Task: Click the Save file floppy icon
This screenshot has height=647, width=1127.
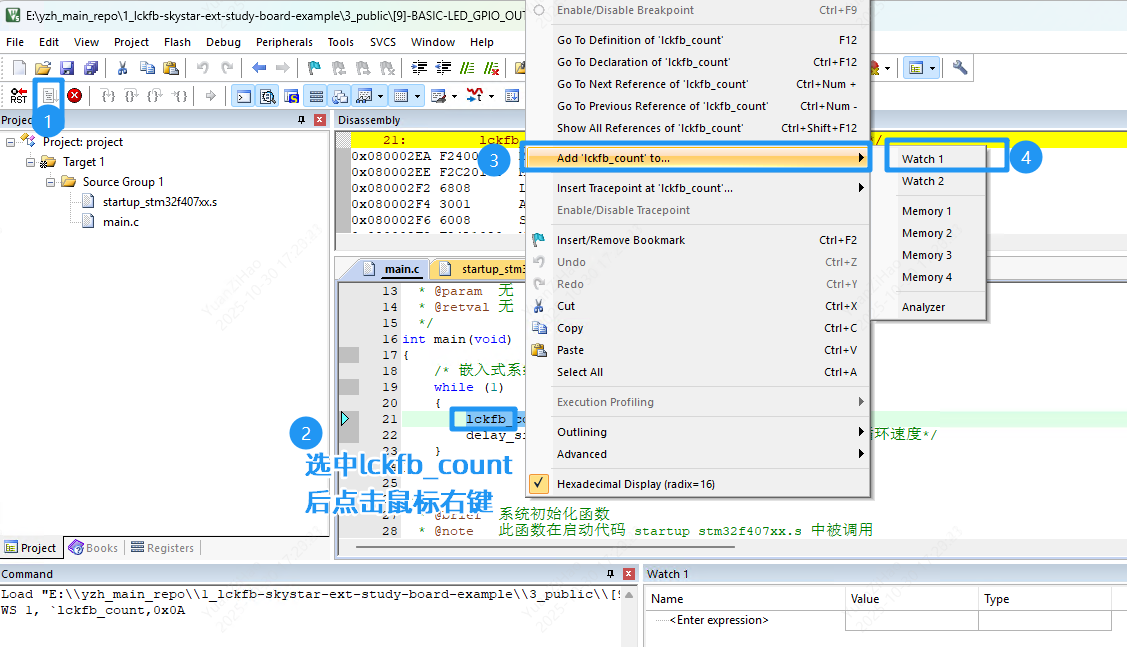Action: (67, 68)
